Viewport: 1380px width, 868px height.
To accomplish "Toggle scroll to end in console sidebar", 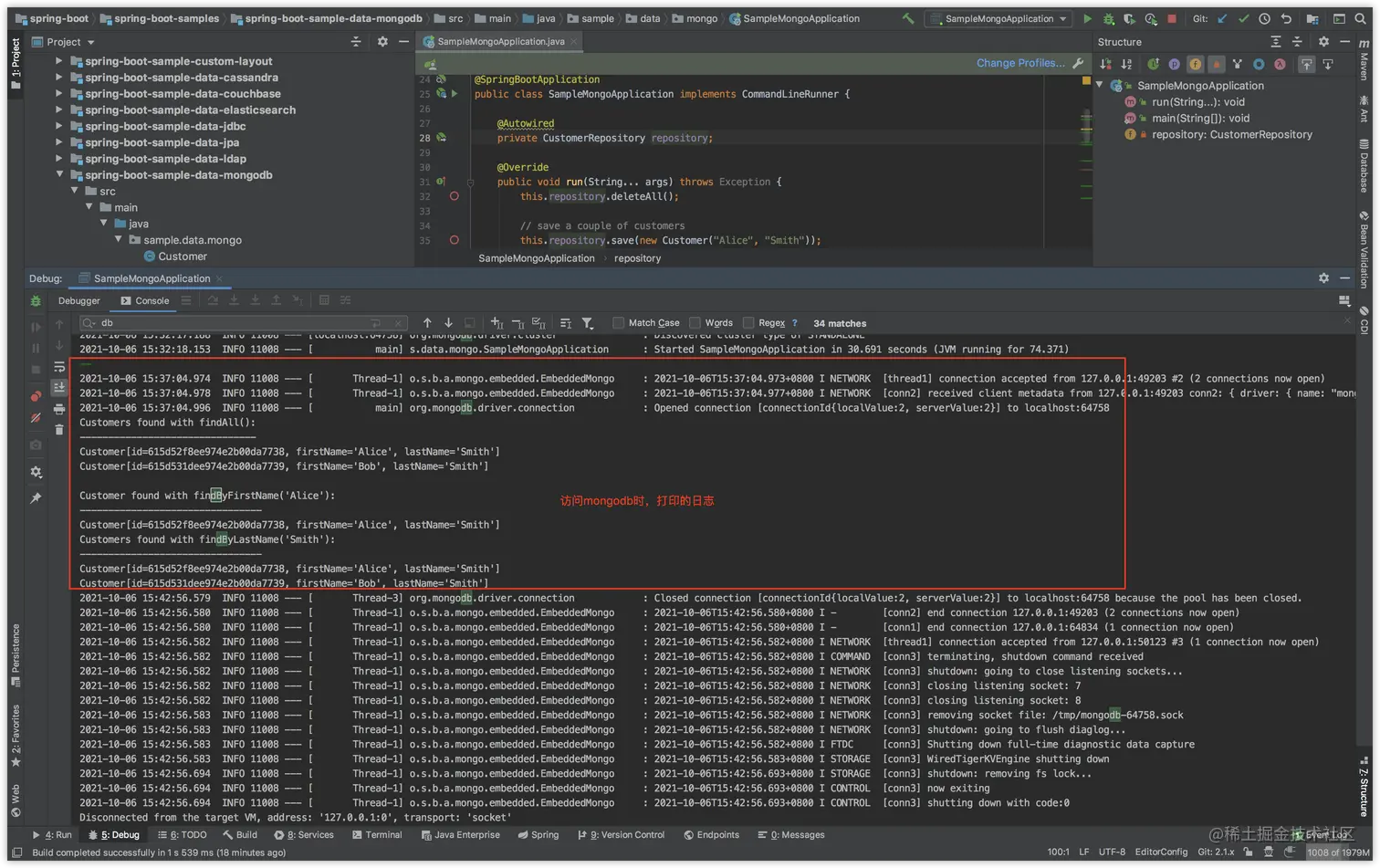I will (x=59, y=388).
